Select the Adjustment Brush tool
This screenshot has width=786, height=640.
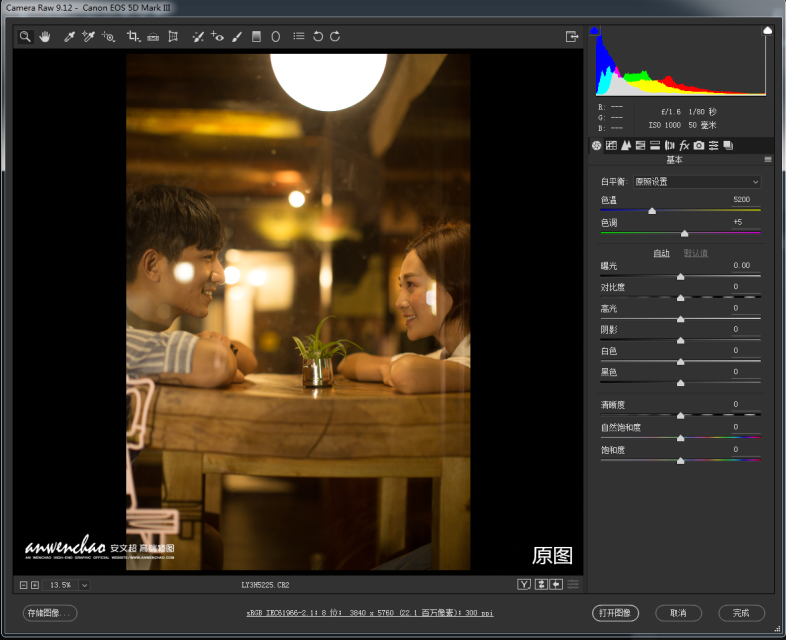point(237,37)
